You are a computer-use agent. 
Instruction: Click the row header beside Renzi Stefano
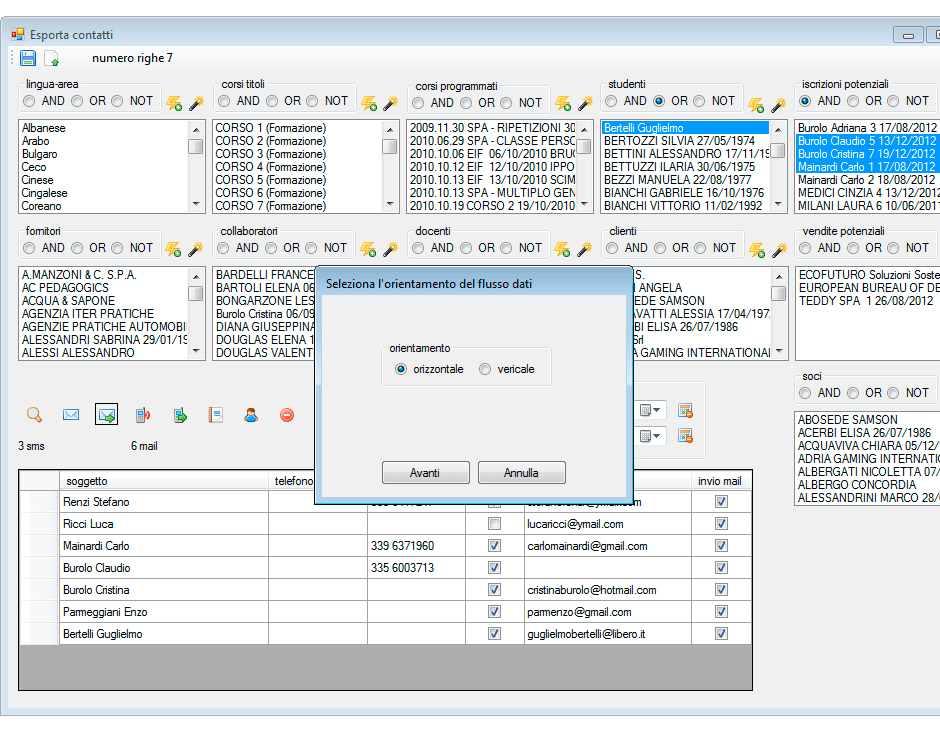pos(39,502)
